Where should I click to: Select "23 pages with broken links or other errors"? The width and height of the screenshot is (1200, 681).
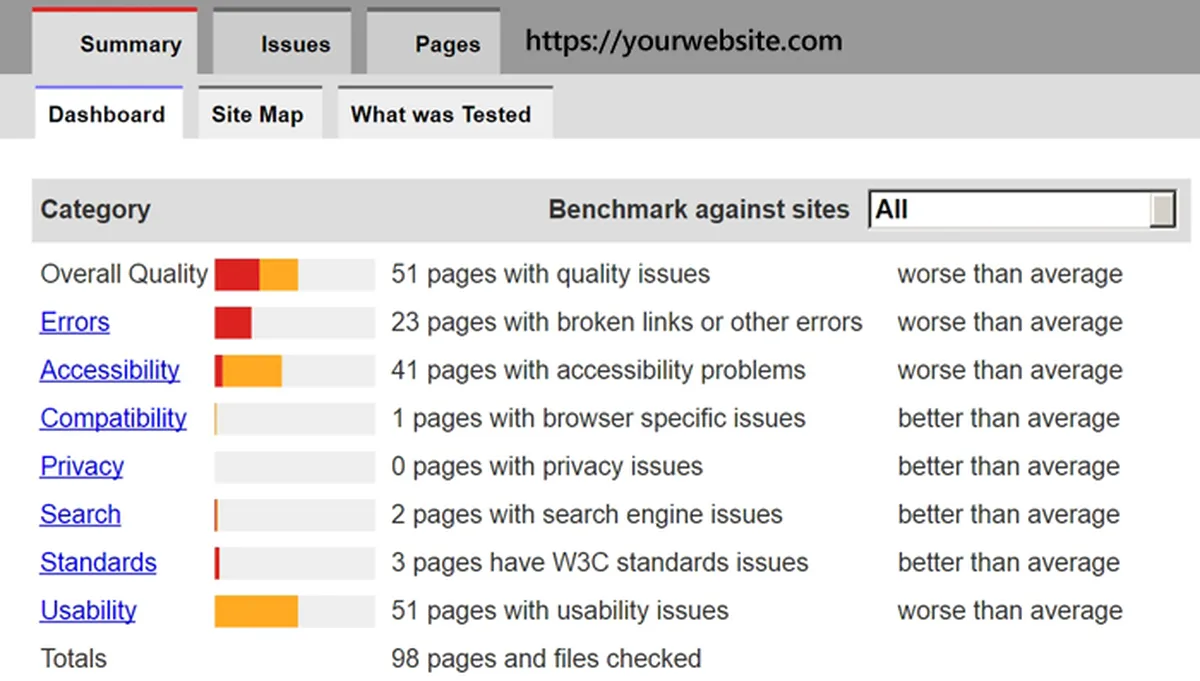click(x=627, y=322)
